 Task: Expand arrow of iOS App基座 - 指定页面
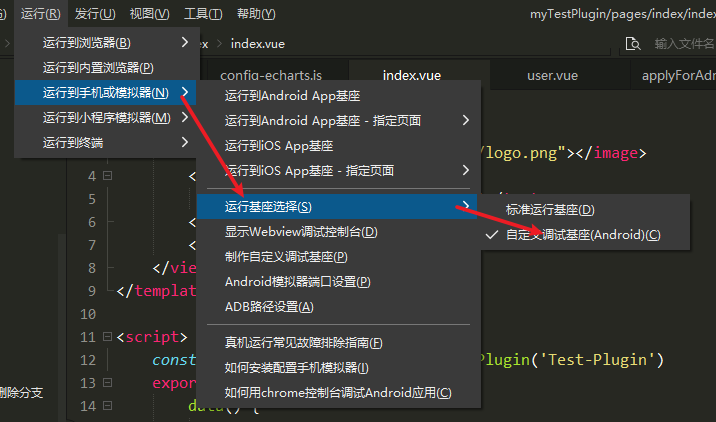click(465, 170)
